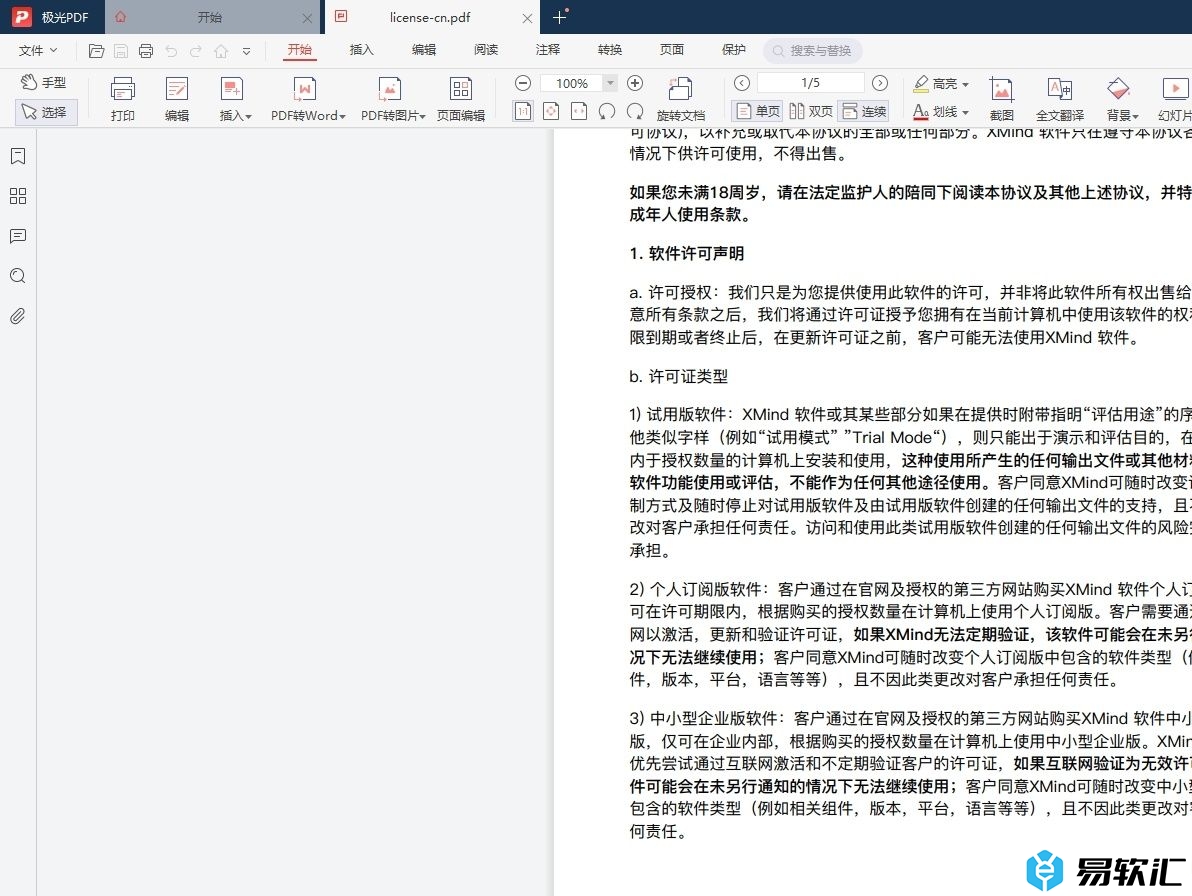
Task: Click the 截图 screenshot tool
Action: 1001,99
